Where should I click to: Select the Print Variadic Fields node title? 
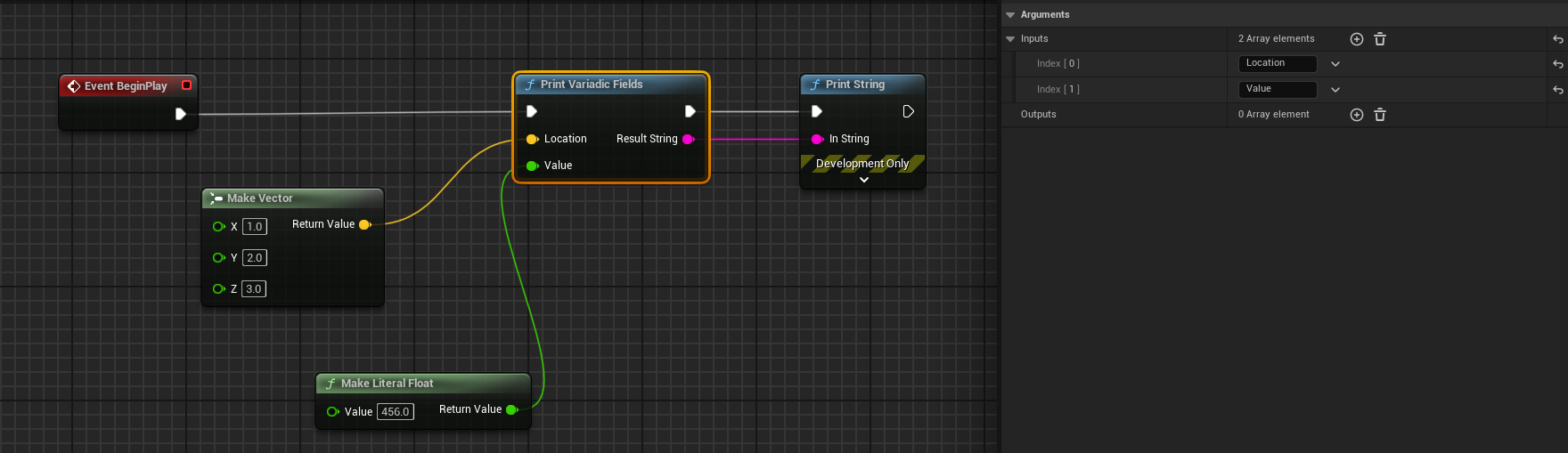[x=592, y=85]
